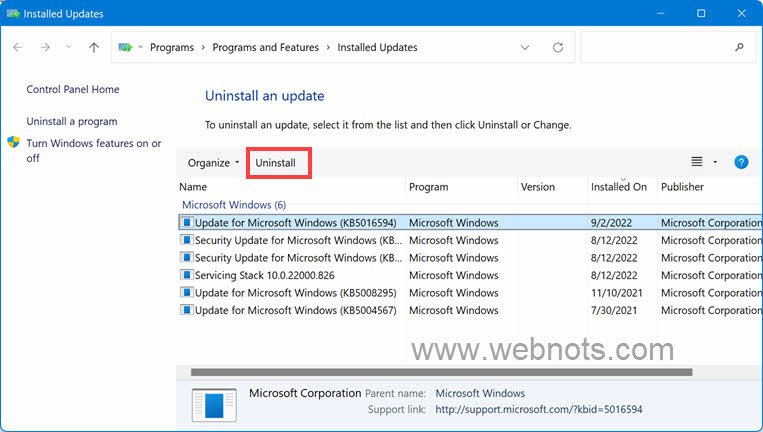The height and width of the screenshot is (432, 763).
Task: Open Control Panel Home link
Action: click(73, 89)
